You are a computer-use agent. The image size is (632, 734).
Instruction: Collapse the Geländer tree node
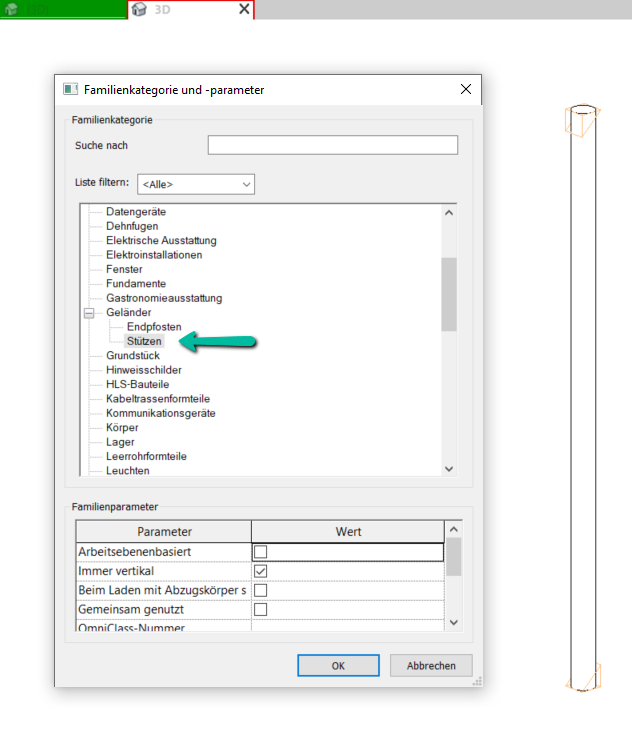(89, 313)
